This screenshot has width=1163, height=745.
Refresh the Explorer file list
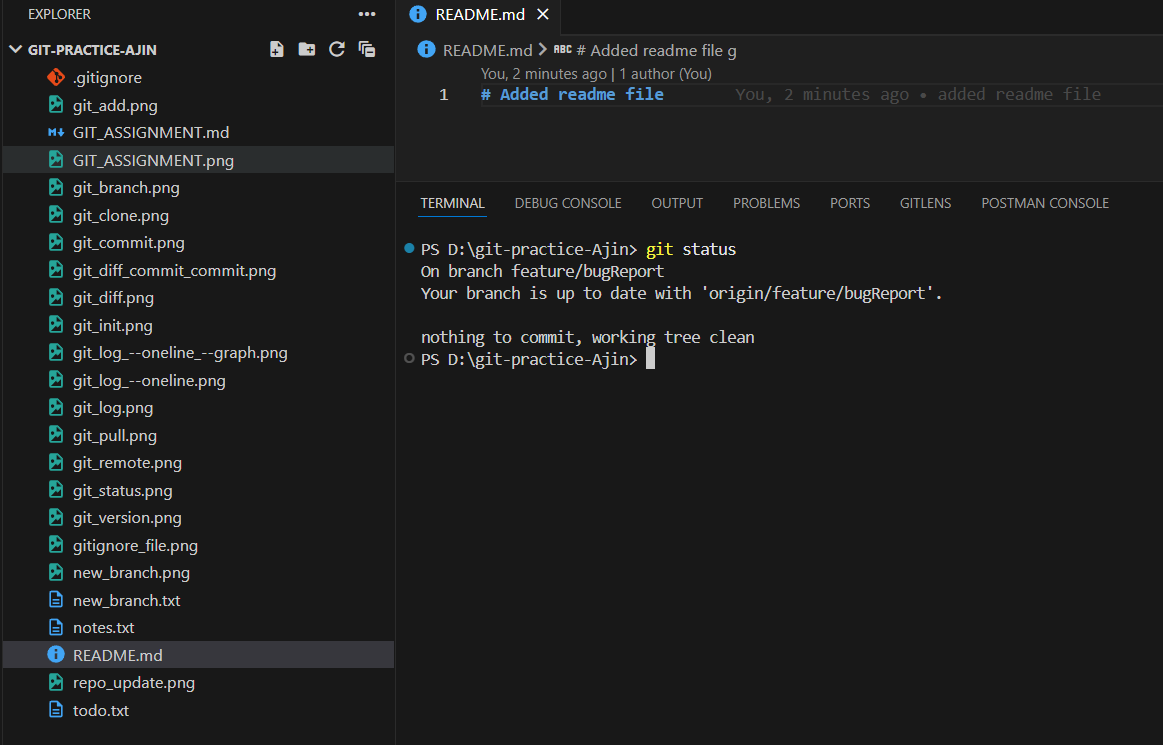[336, 49]
